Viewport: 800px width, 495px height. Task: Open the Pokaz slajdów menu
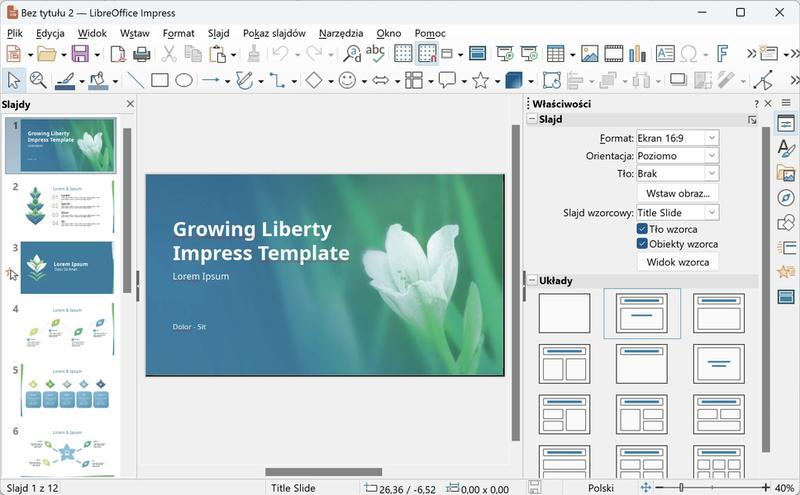tap(274, 33)
